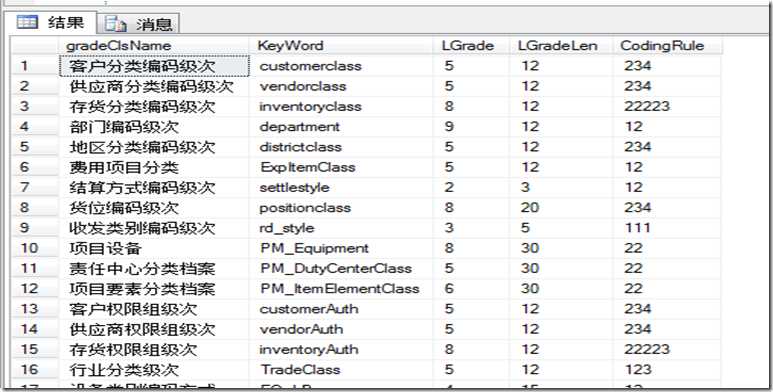Click the cell 存货分类编码级次
773x392 pixels.
pos(154,107)
